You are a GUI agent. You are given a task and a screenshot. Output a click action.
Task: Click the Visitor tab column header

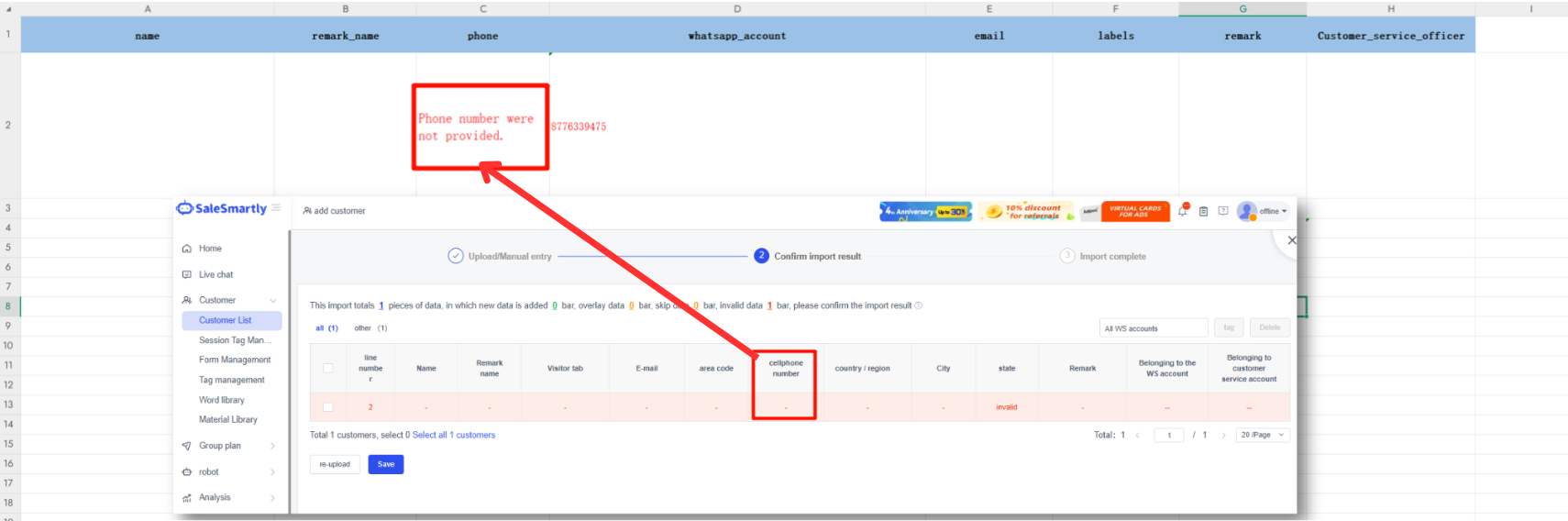pos(565,369)
